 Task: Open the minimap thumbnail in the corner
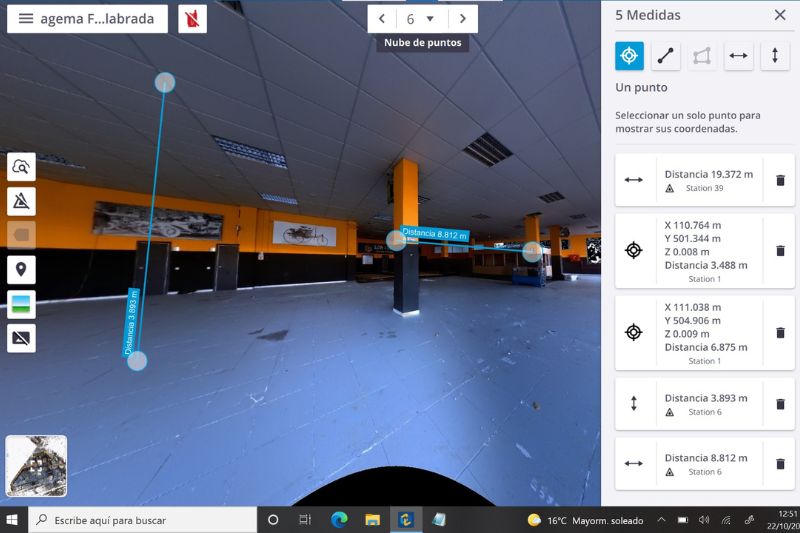36,466
